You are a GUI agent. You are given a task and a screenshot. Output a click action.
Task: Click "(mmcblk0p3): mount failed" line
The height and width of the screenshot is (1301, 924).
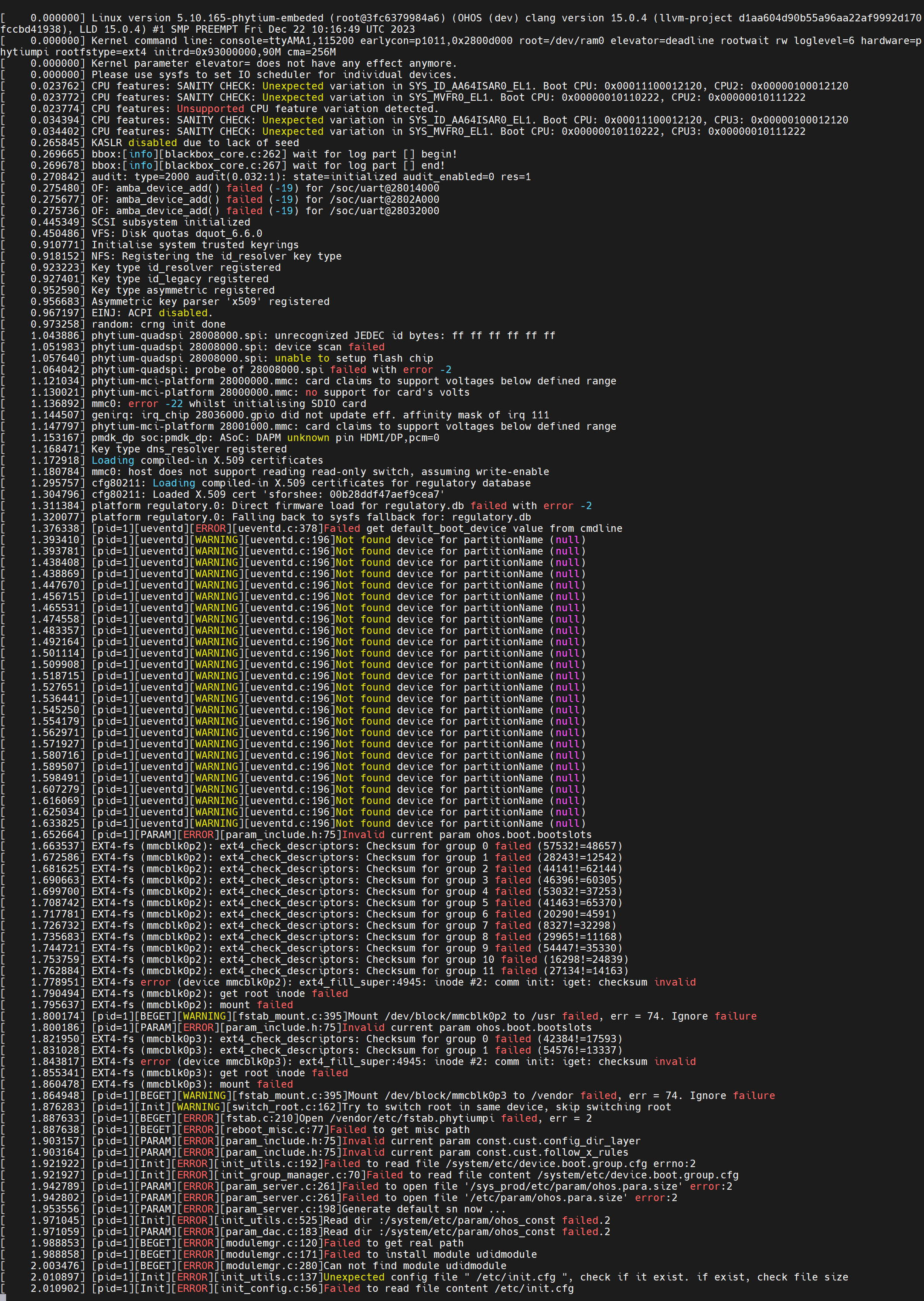tap(147, 1085)
